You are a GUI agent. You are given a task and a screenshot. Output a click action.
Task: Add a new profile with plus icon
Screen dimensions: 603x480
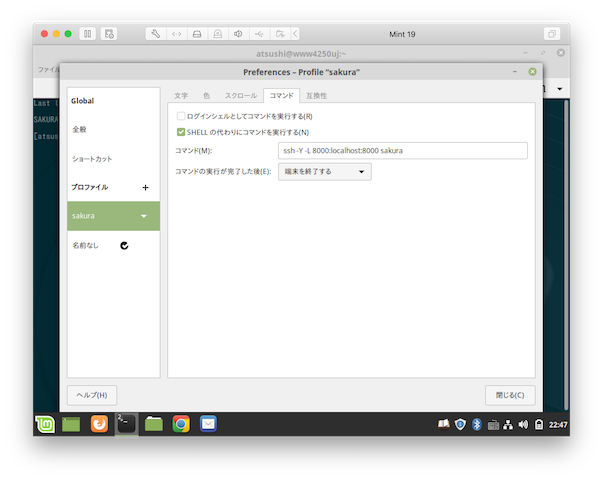tap(145, 187)
